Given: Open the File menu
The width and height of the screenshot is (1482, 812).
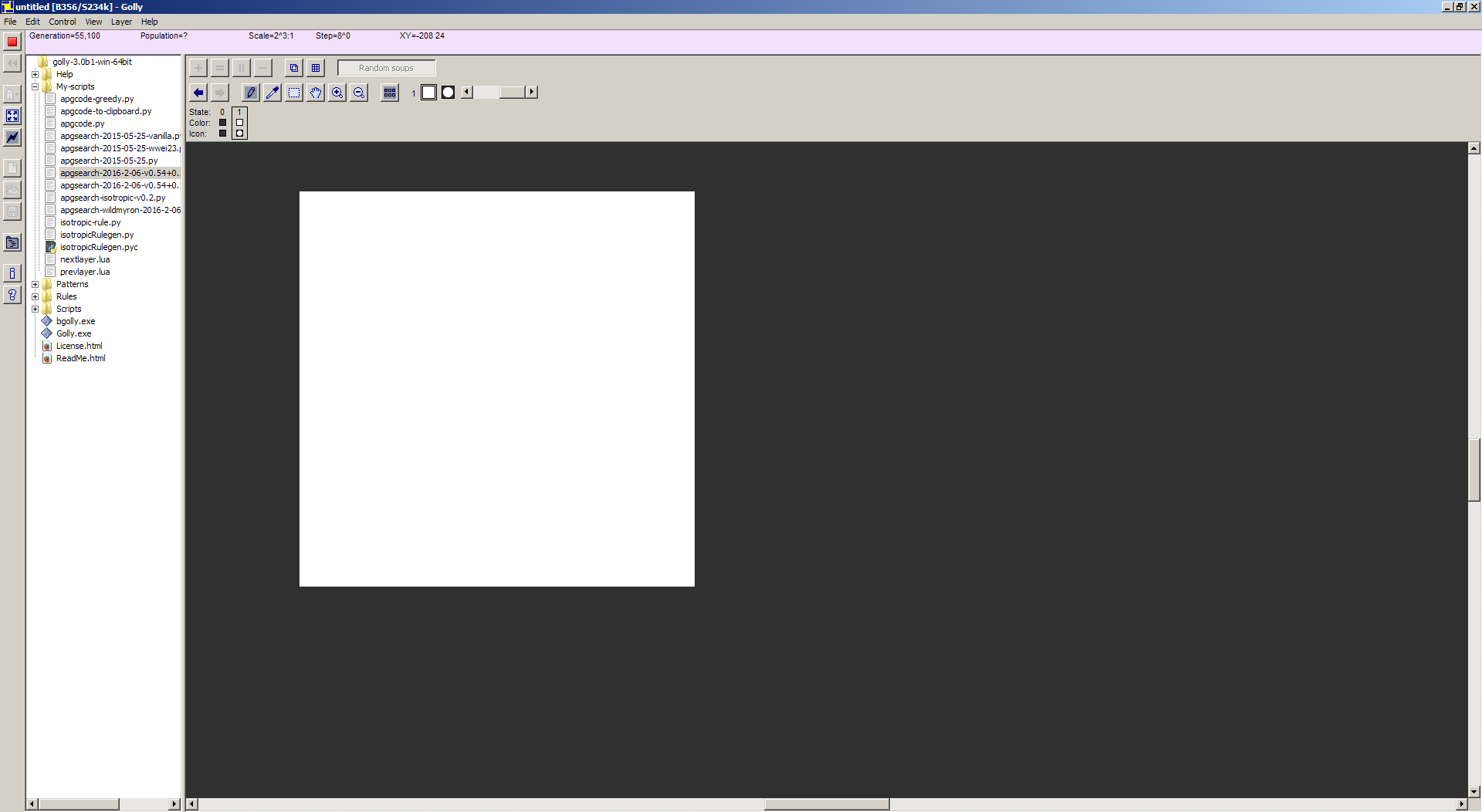Looking at the screenshot, I should [10, 22].
